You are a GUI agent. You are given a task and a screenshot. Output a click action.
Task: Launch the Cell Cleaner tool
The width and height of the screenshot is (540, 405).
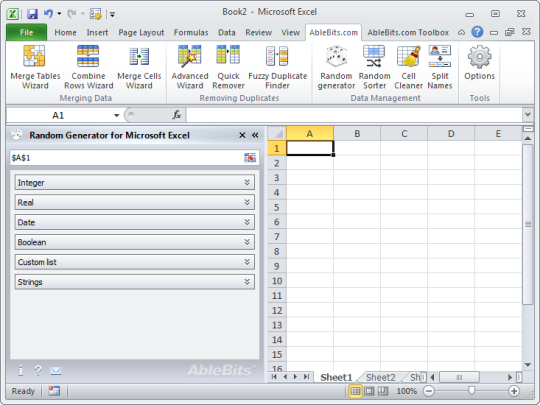click(408, 68)
